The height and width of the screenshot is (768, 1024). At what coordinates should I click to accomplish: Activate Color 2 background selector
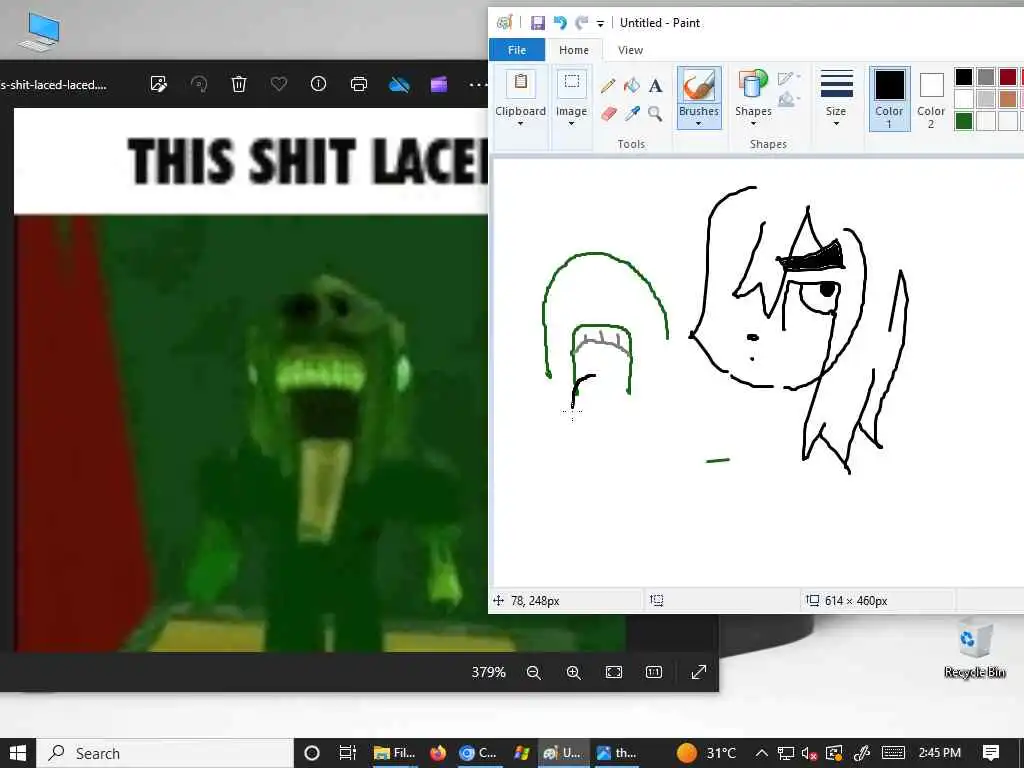(x=931, y=99)
